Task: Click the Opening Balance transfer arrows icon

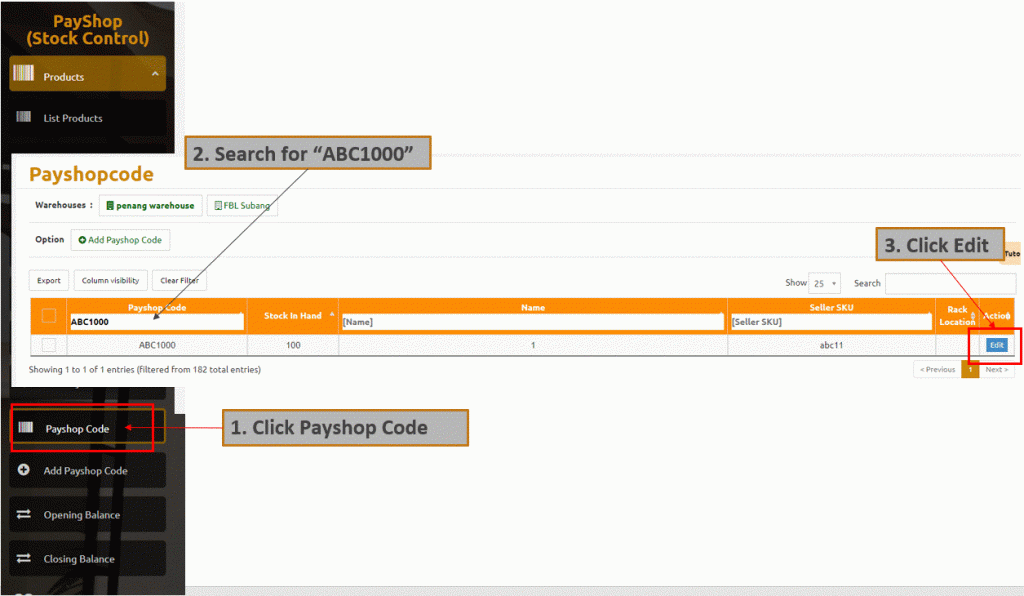Action: (24, 514)
